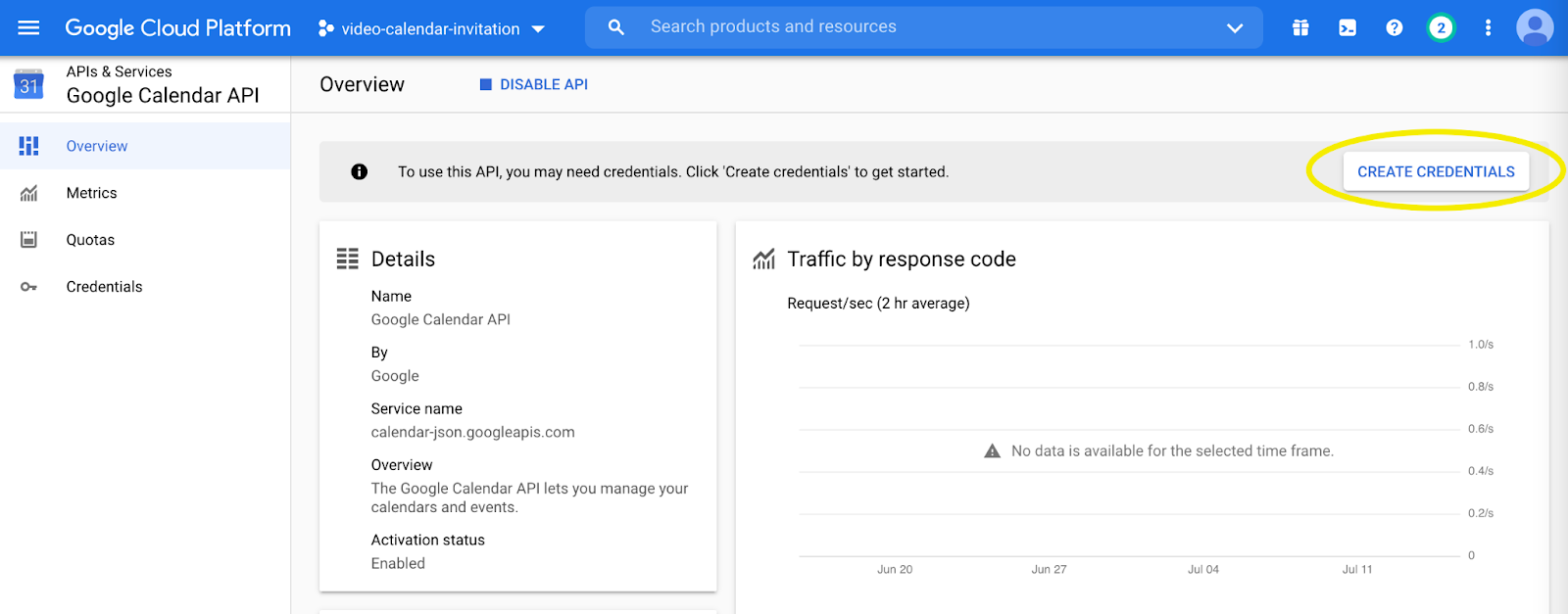Open the hamburger navigation menu

pos(29,27)
